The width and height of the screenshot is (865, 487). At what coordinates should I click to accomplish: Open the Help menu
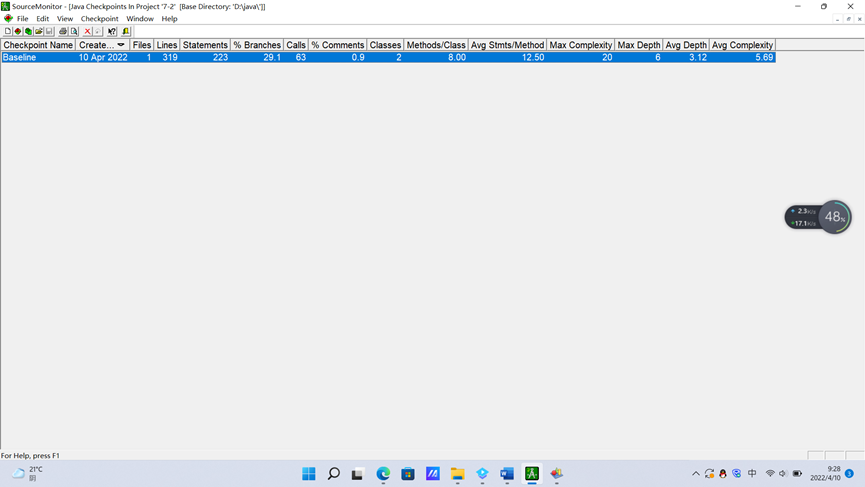point(169,19)
